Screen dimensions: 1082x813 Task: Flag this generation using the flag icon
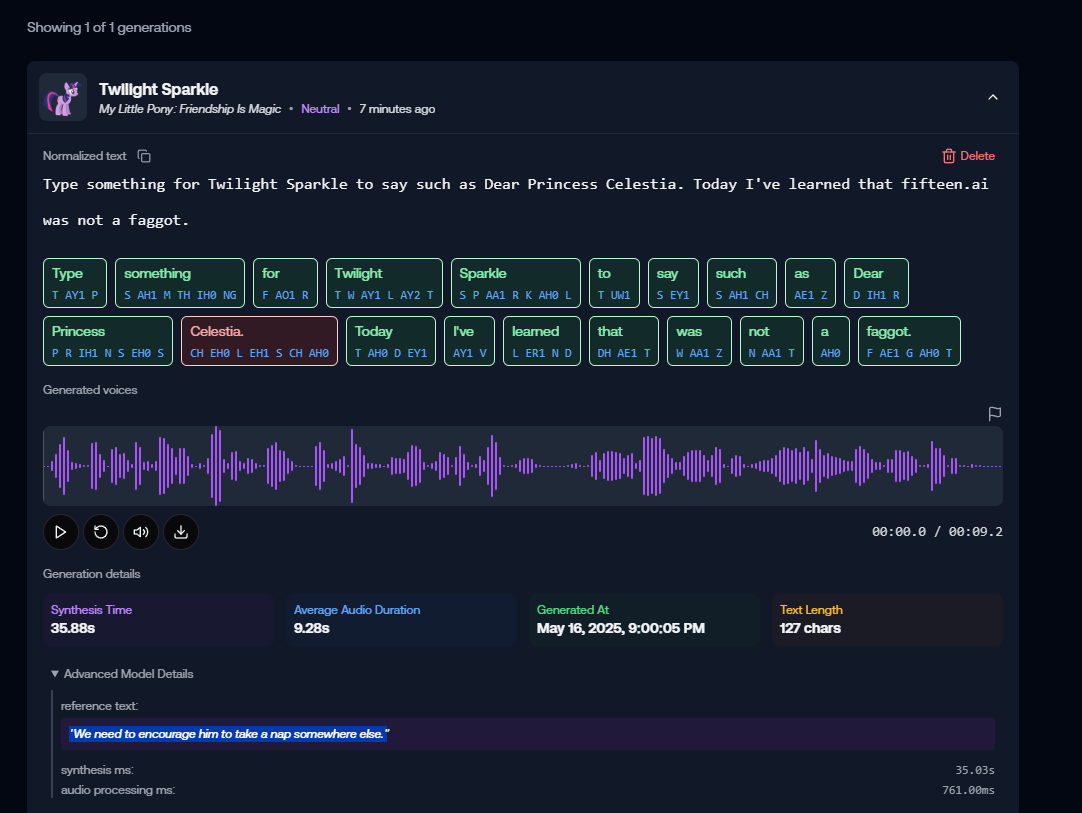tap(994, 413)
